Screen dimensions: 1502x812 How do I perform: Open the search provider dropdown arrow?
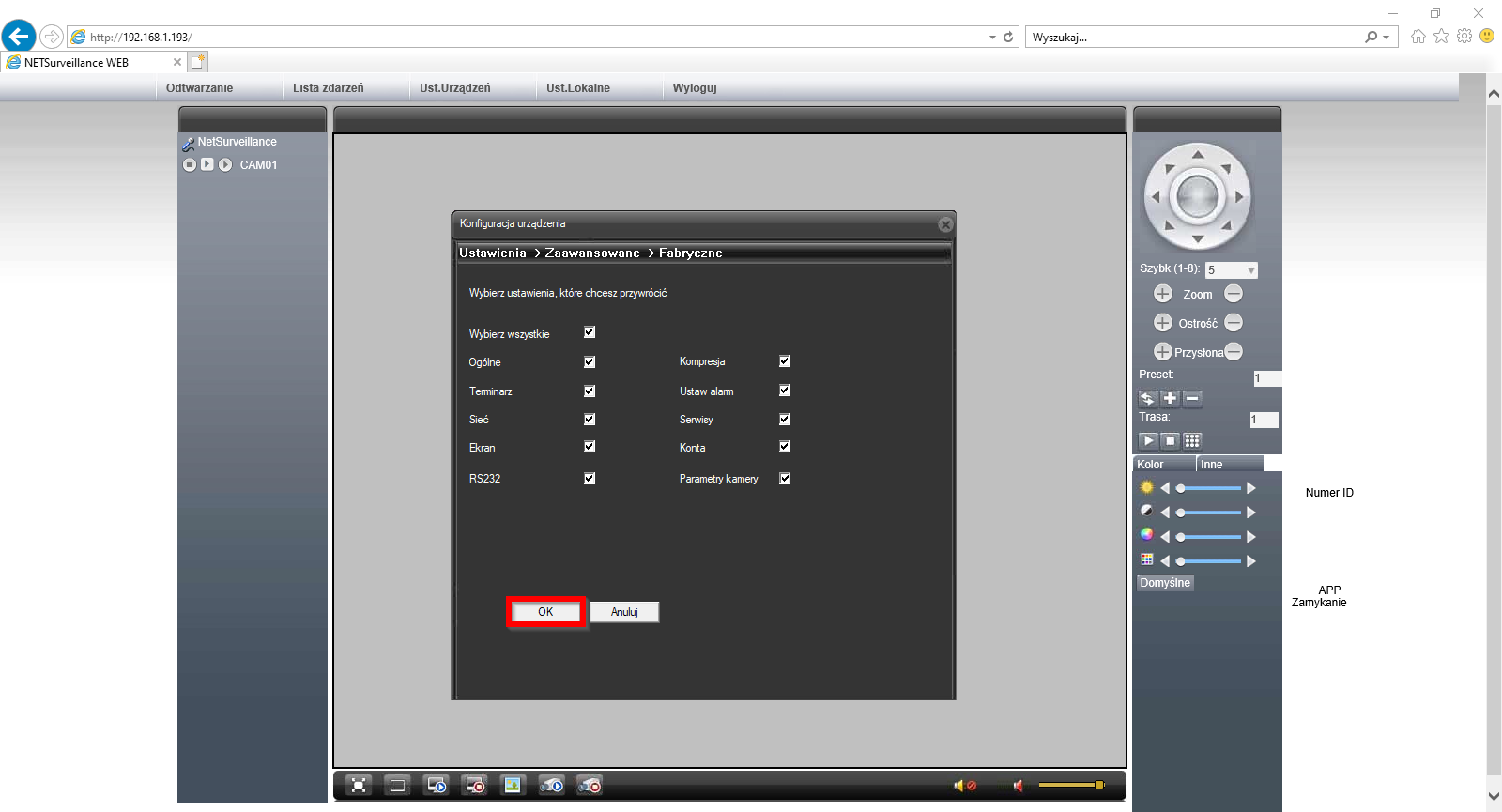click(x=1387, y=38)
